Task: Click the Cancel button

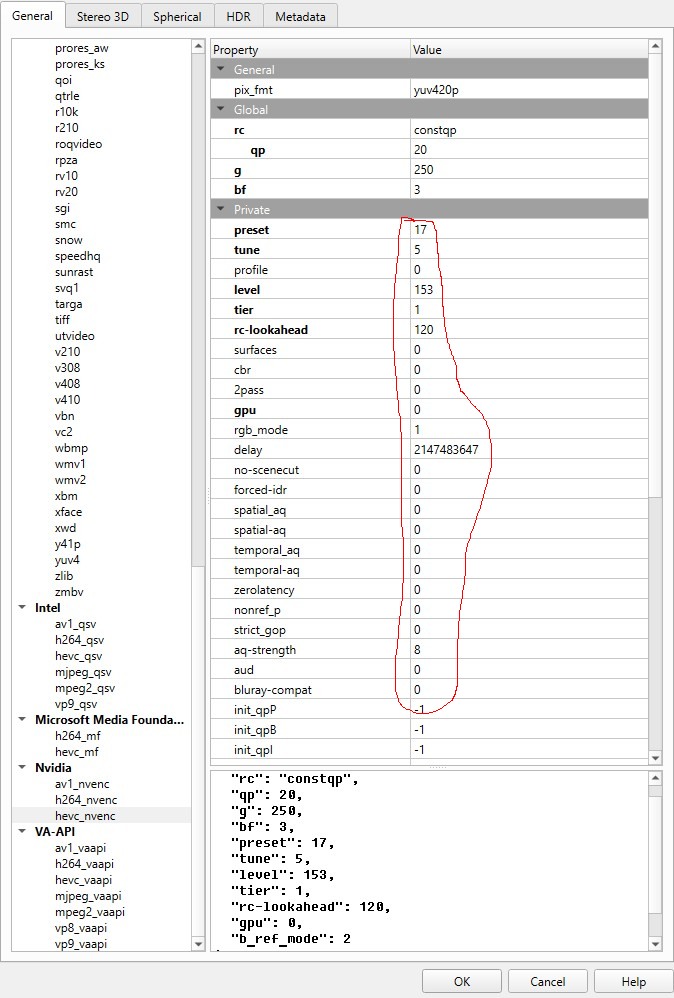Action: [547, 981]
